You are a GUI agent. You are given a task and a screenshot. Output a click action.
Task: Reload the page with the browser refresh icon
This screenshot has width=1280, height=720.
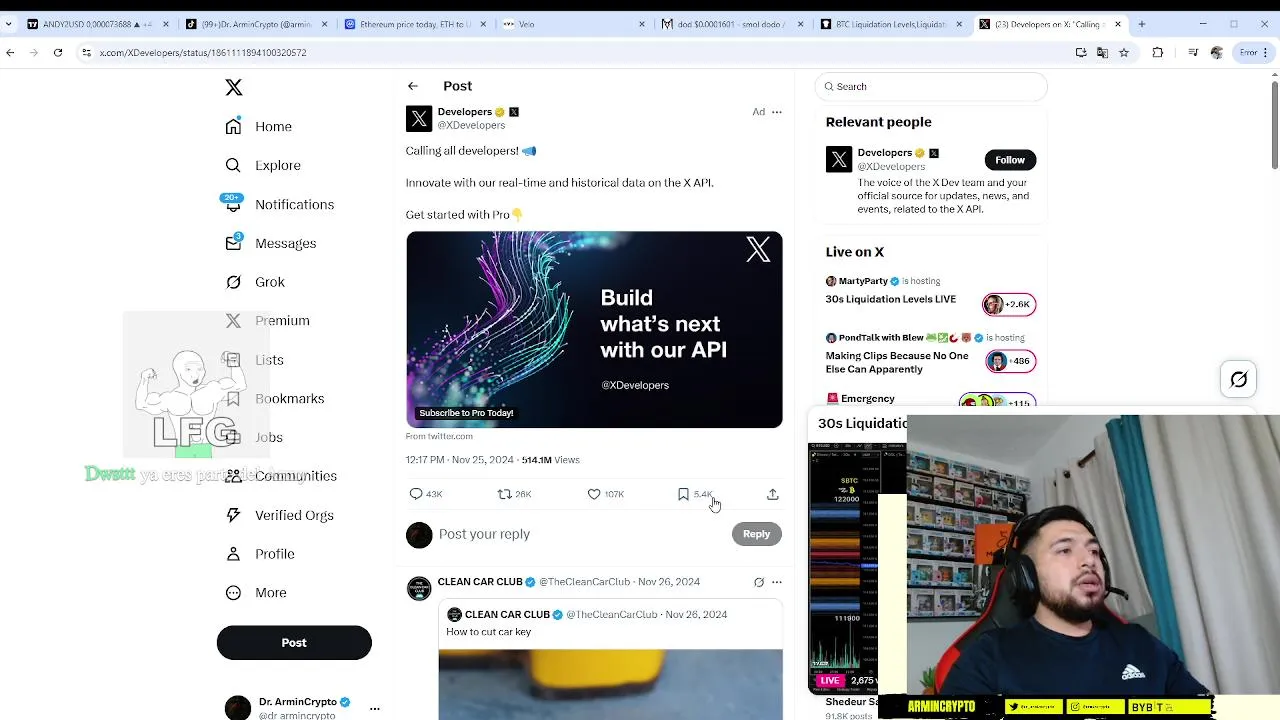pyautogui.click(x=58, y=52)
